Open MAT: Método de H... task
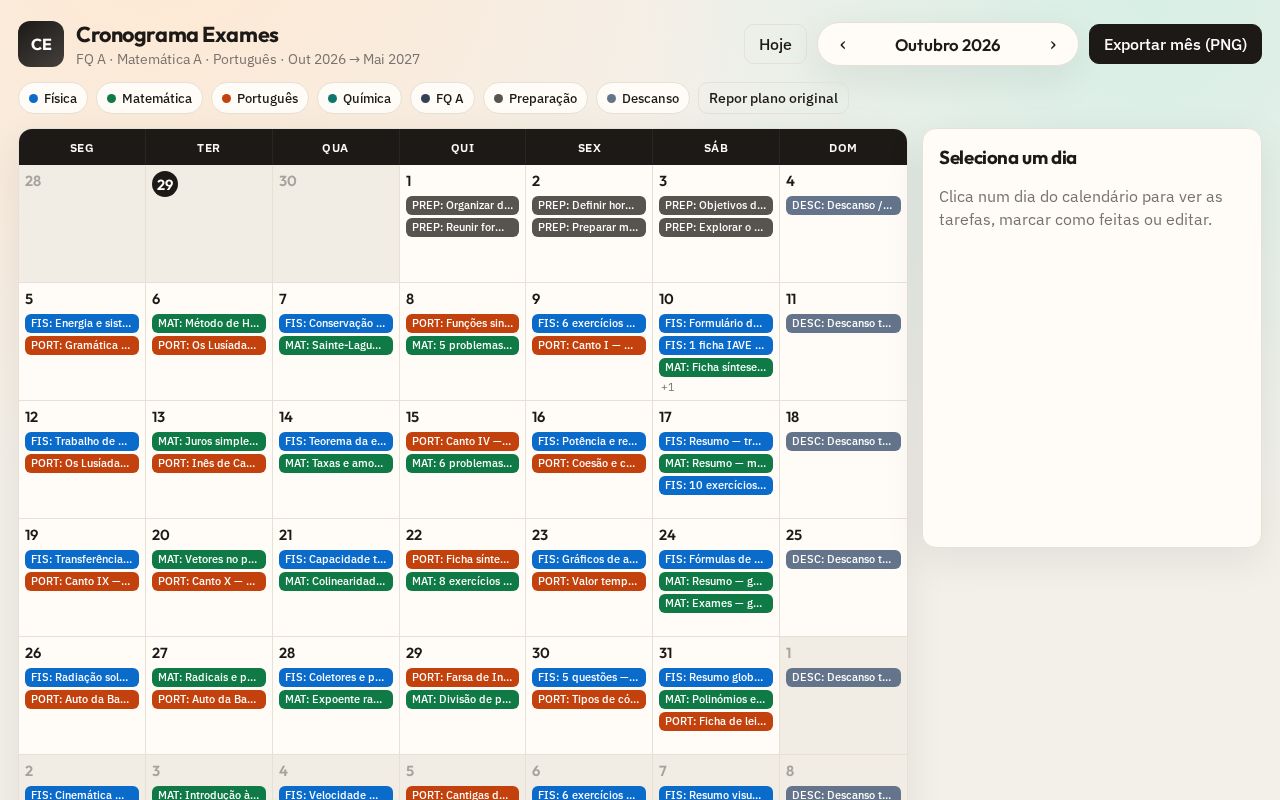 point(209,323)
